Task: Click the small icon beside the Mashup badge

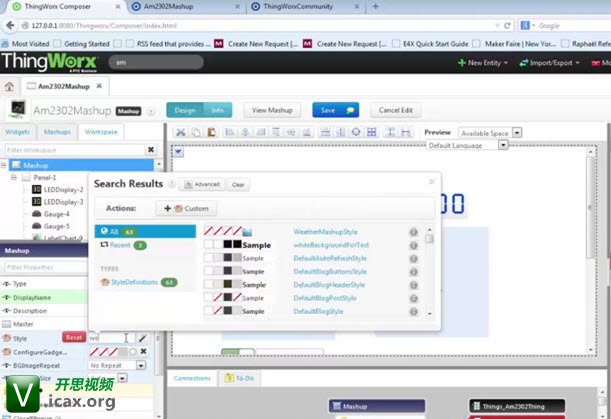Action: click(x=150, y=111)
